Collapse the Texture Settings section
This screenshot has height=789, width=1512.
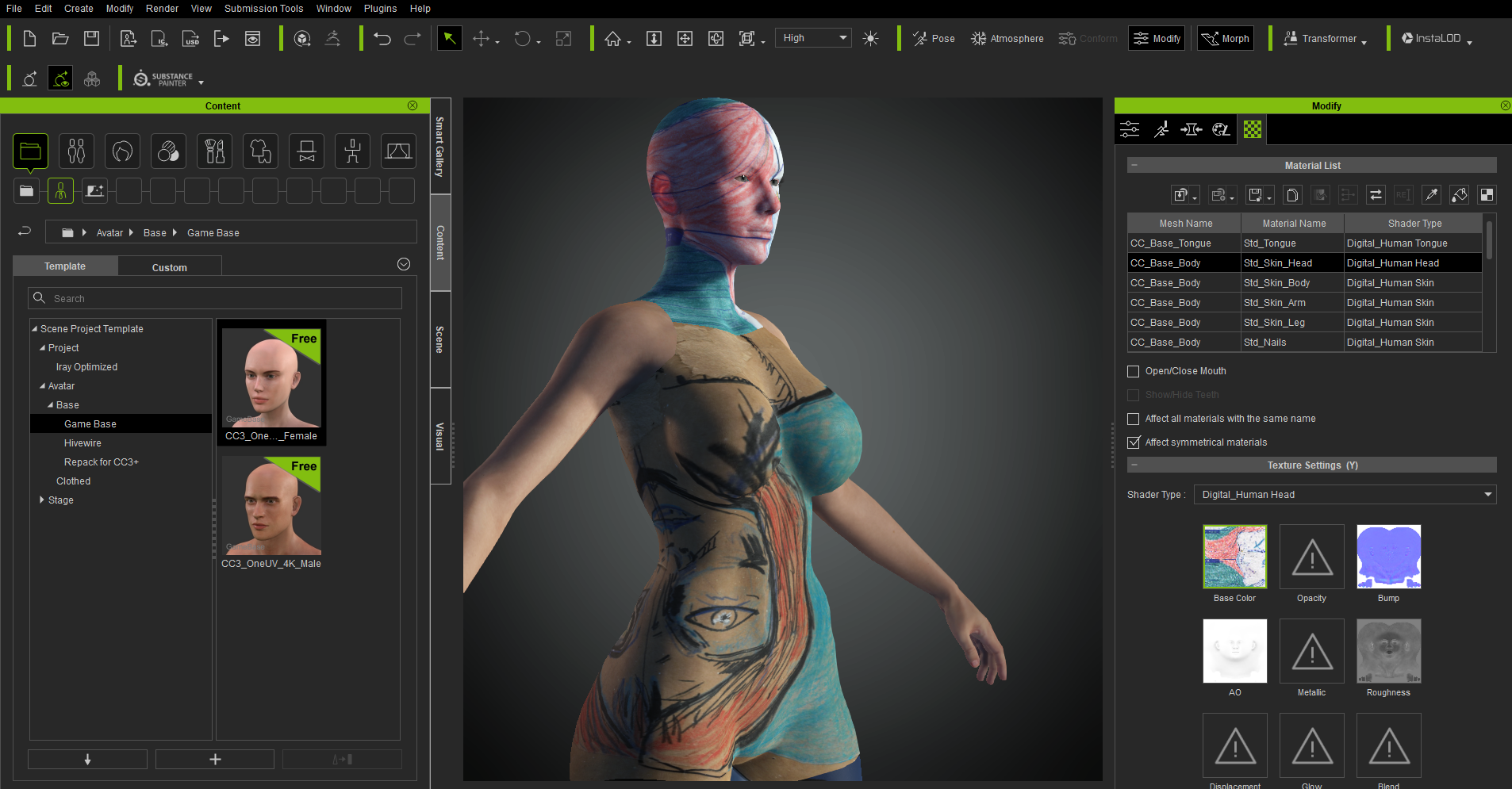(1134, 465)
